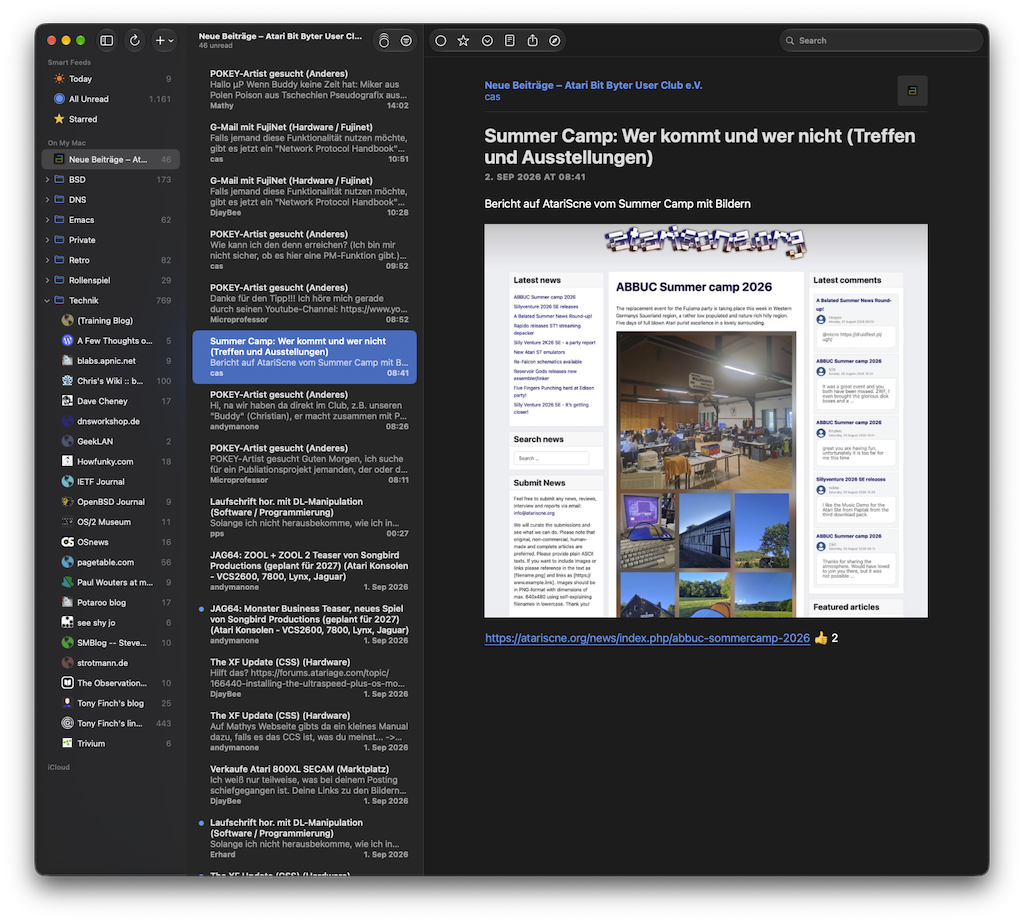This screenshot has width=1024, height=922.
Task: Expand the Private folder
Action: pos(47,240)
